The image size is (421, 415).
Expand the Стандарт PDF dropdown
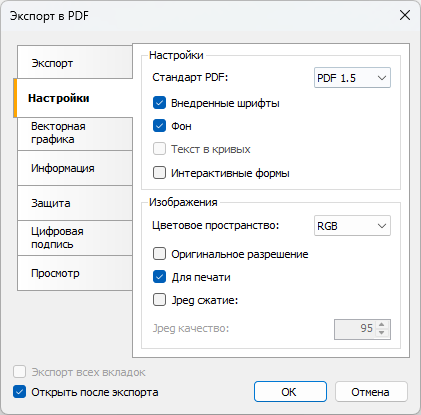click(x=352, y=78)
